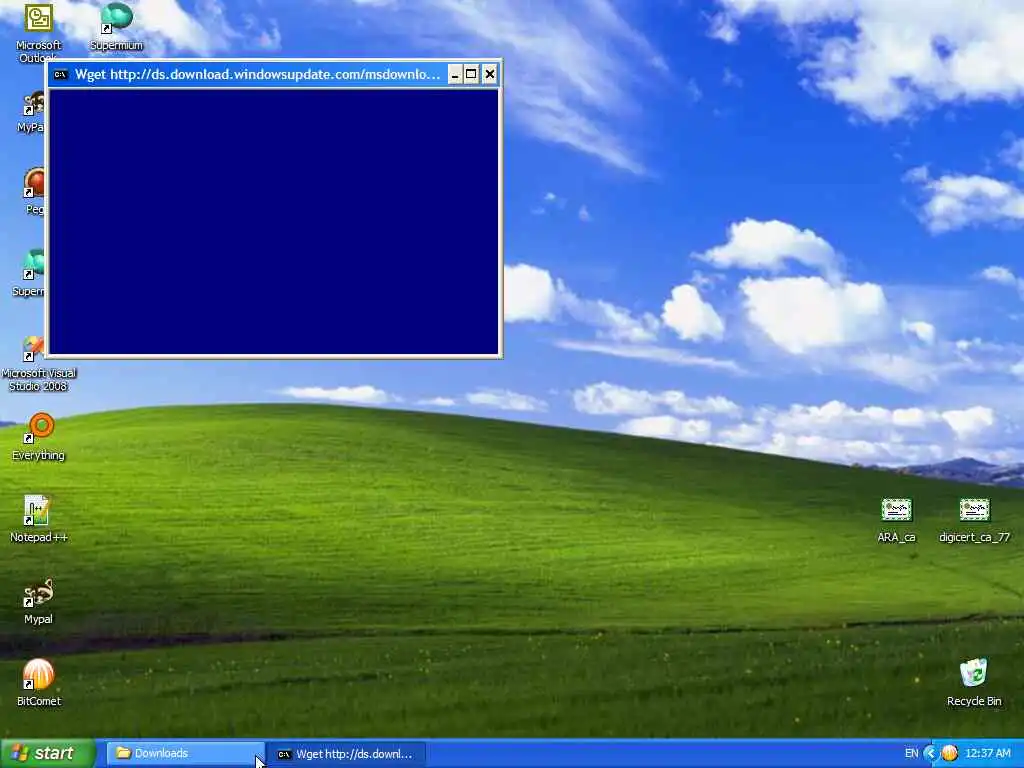Switch to the Wget taskbar button

(x=347, y=754)
